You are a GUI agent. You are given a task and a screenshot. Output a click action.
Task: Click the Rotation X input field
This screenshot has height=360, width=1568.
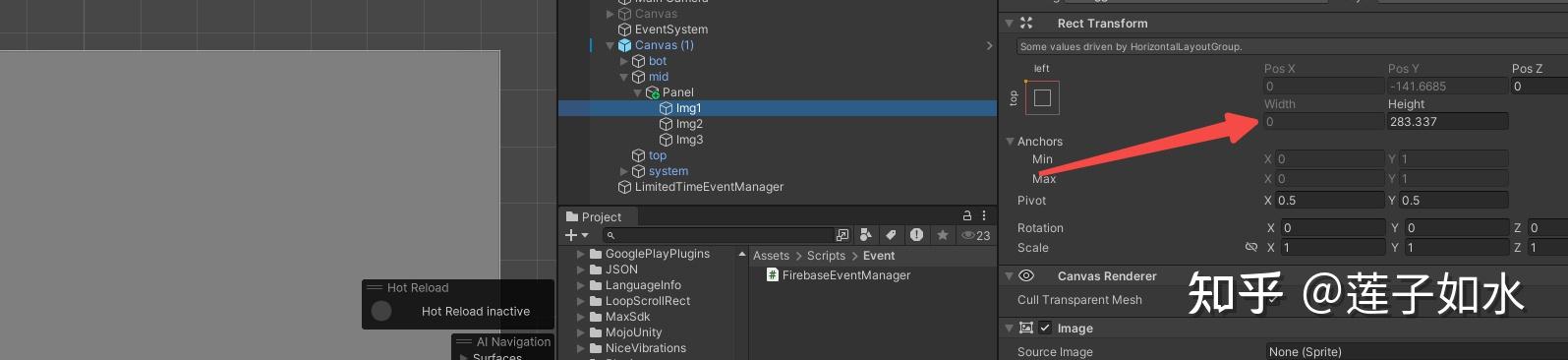coord(1332,228)
